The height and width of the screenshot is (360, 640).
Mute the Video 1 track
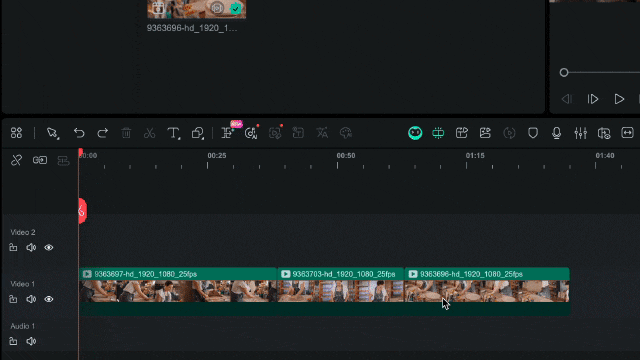coord(31,299)
